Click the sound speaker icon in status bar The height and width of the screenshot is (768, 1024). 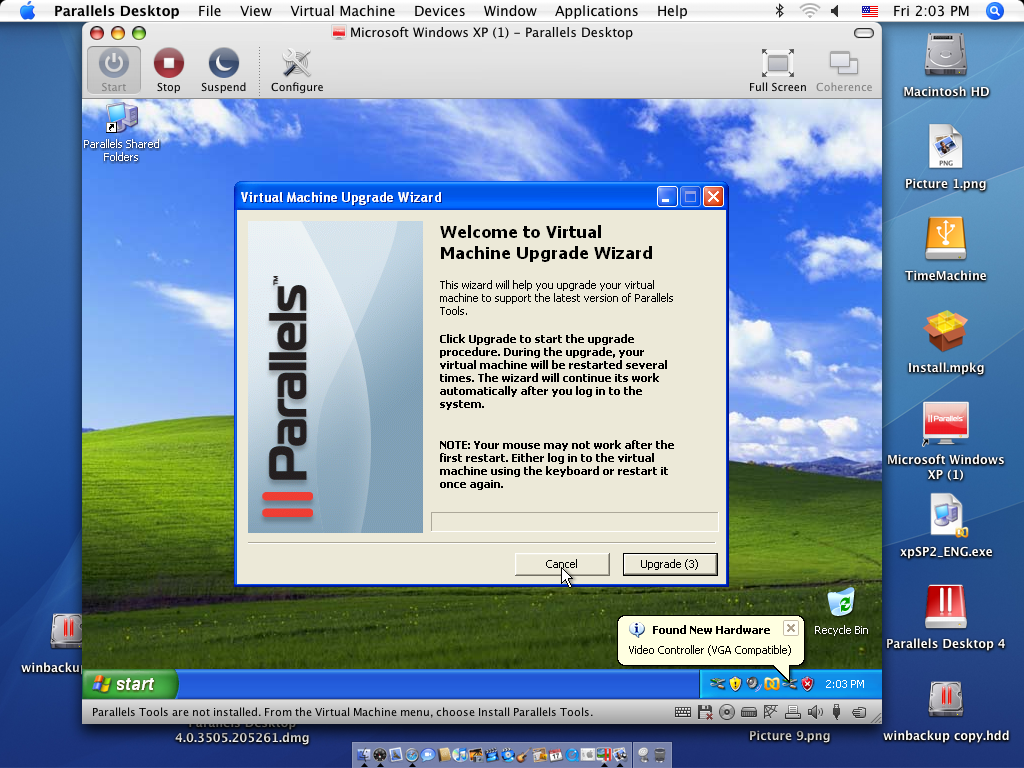tap(815, 712)
